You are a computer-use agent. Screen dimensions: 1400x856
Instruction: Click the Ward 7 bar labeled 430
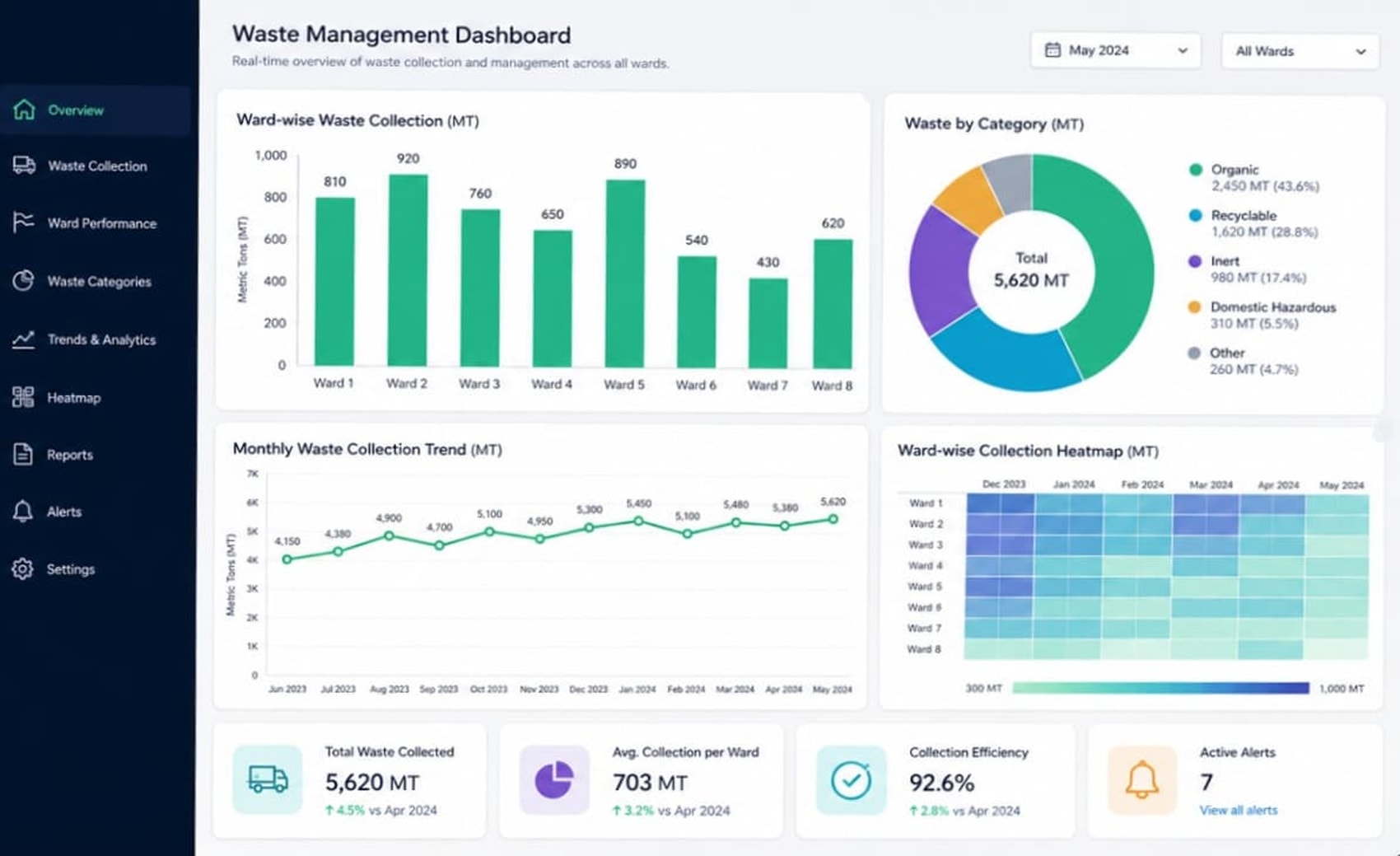(x=768, y=323)
